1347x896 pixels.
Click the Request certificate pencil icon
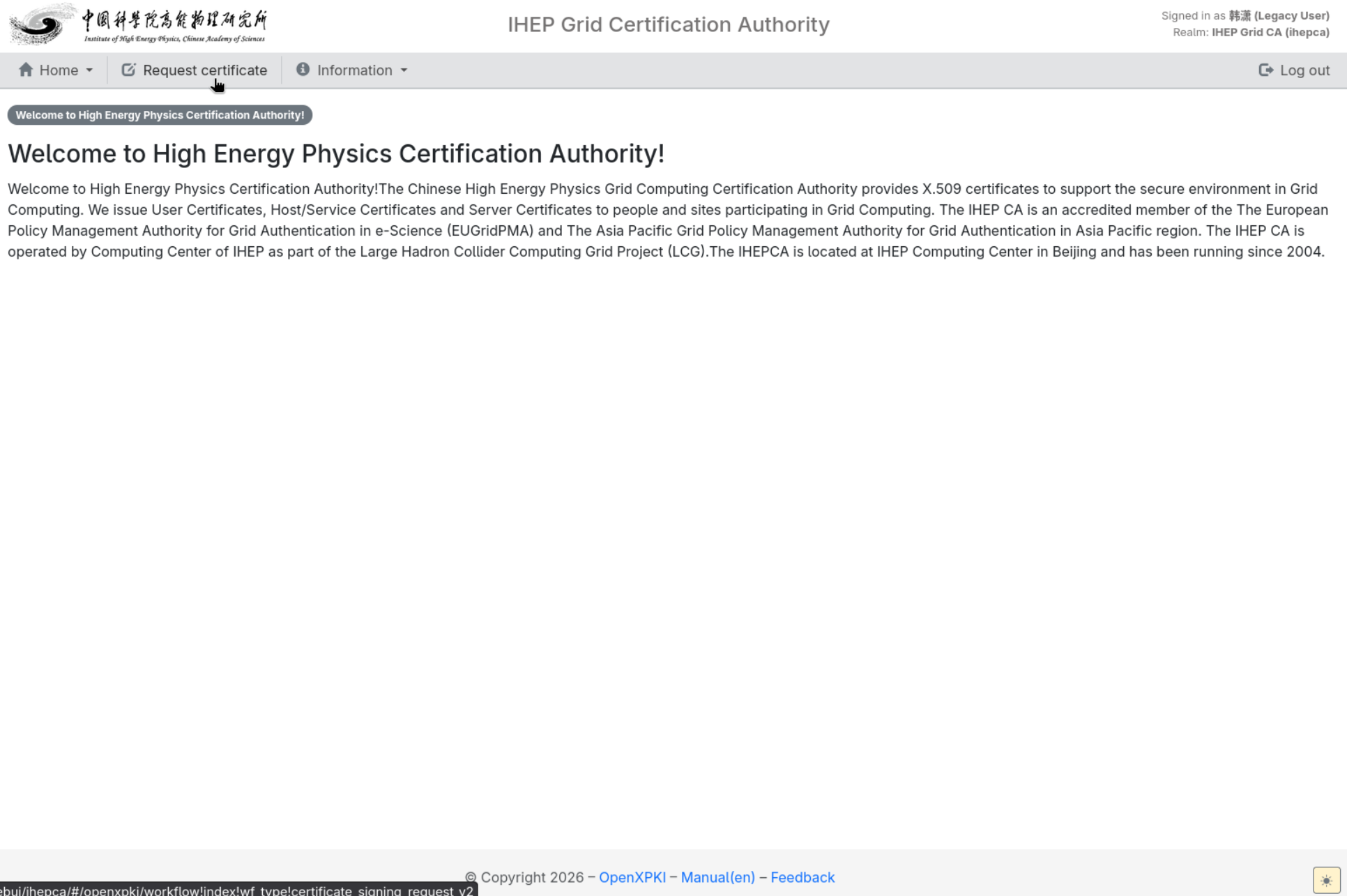tap(128, 70)
